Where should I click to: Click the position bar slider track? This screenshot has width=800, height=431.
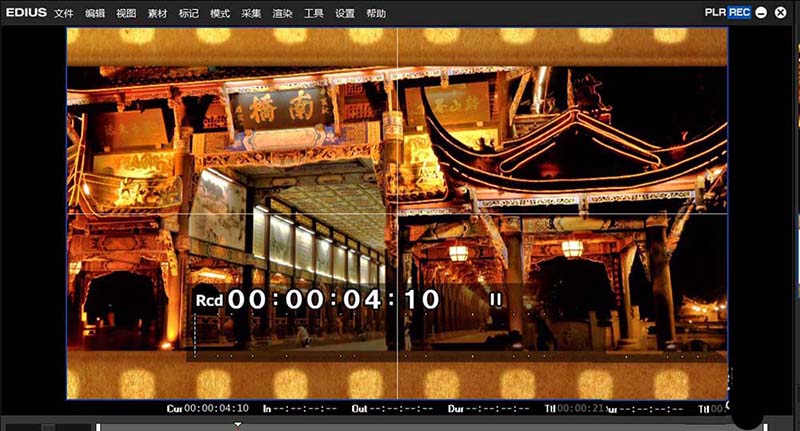pyautogui.click(x=432, y=427)
